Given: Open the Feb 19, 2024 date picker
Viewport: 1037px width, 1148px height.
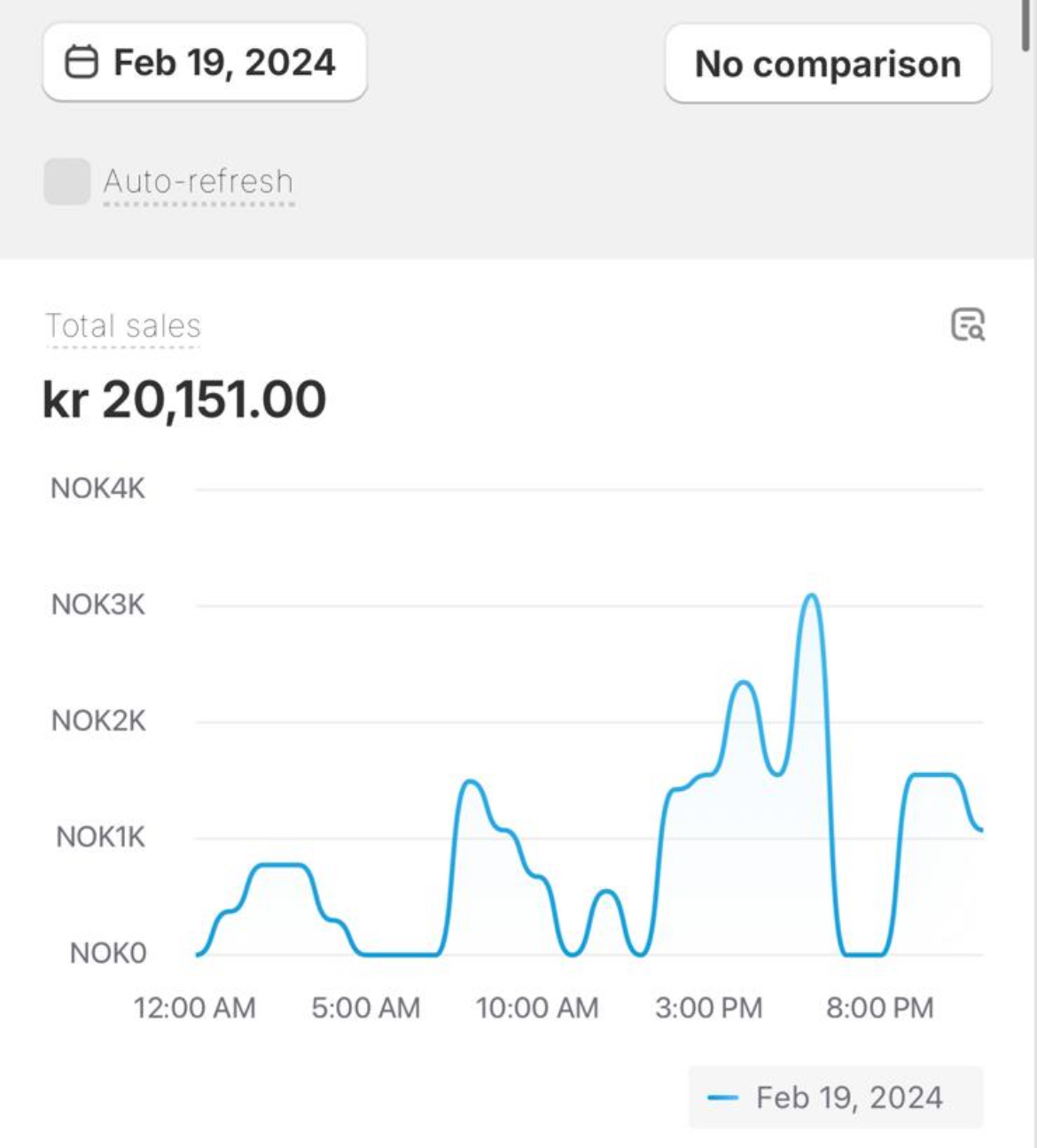Looking at the screenshot, I should point(205,62).
